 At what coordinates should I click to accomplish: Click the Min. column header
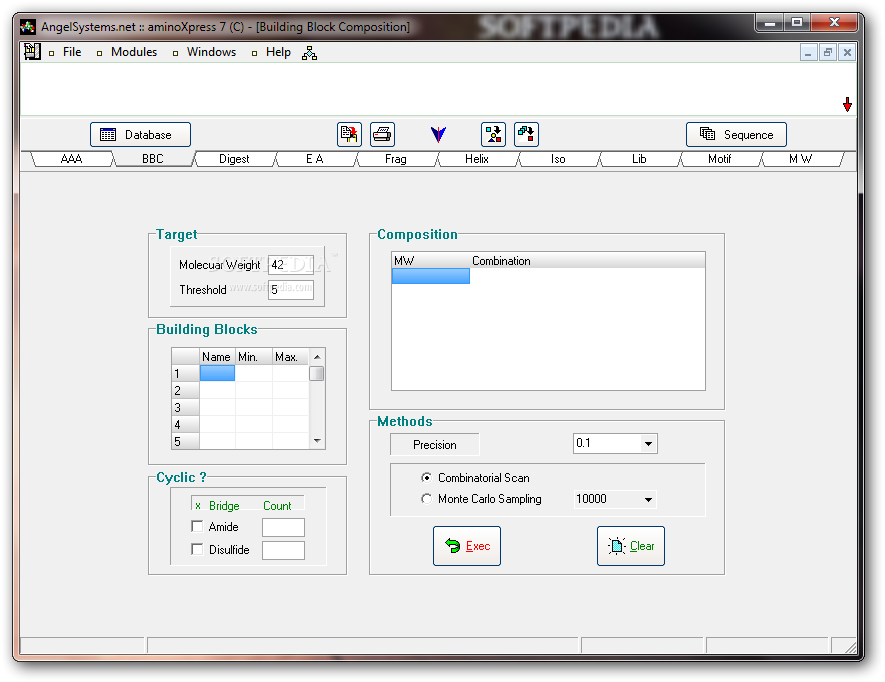(x=254, y=357)
